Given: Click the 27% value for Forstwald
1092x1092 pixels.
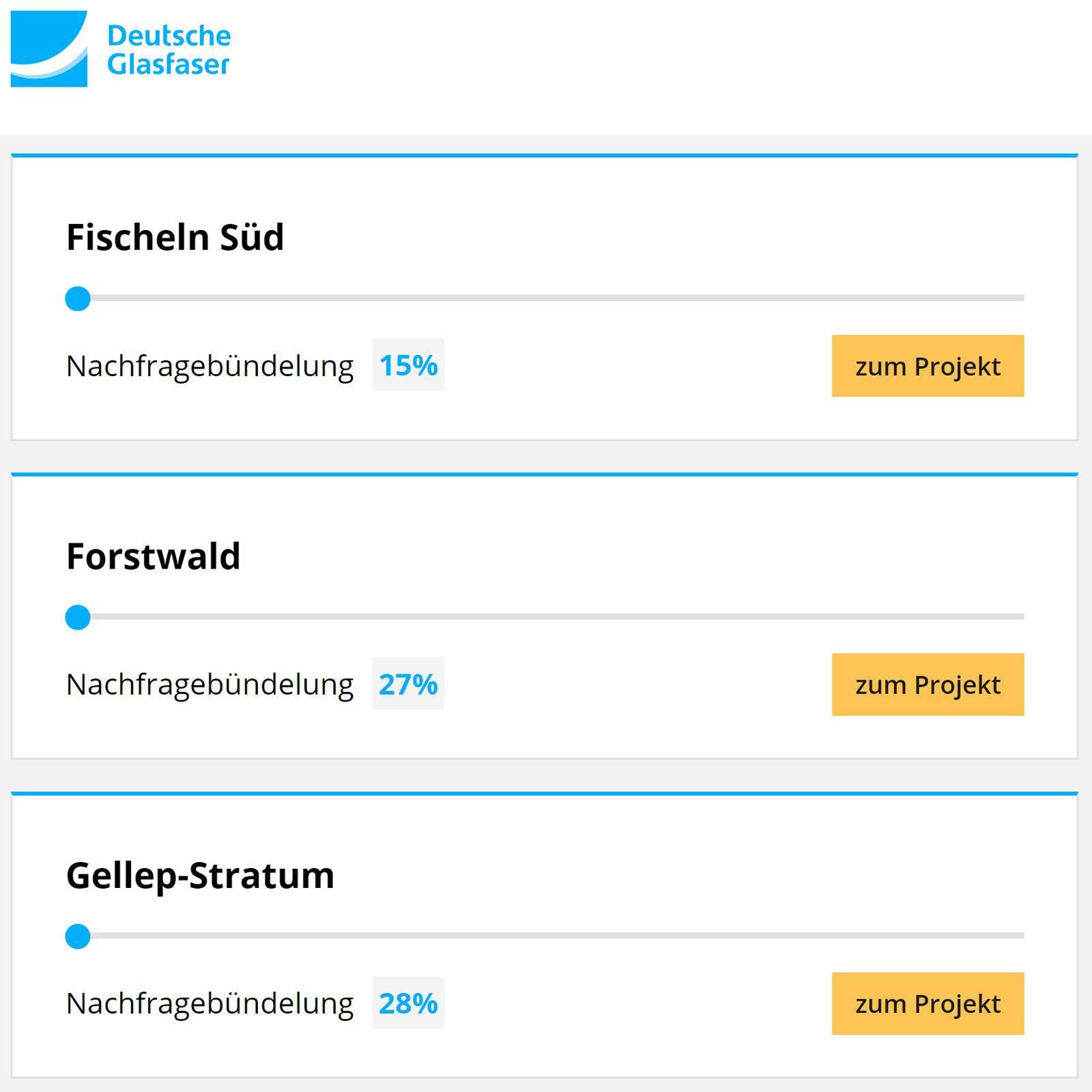Looking at the screenshot, I should point(409,685).
